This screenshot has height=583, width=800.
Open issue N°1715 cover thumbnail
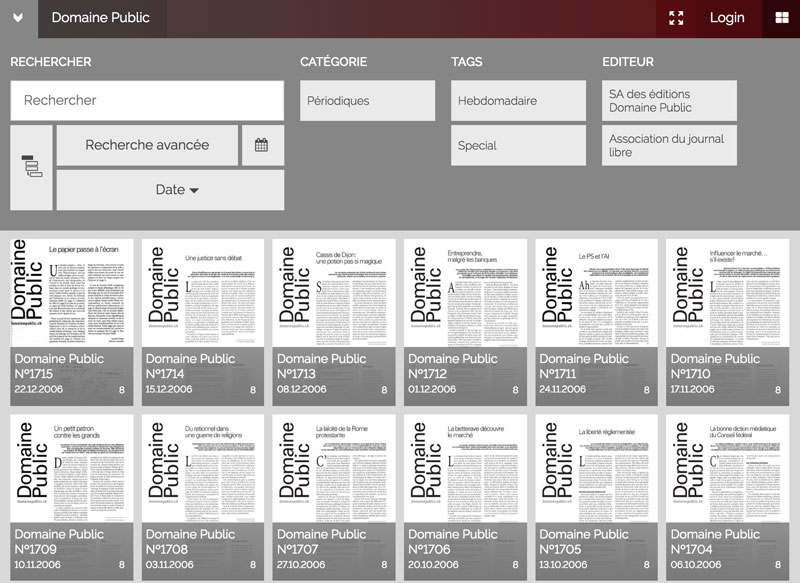(72, 293)
